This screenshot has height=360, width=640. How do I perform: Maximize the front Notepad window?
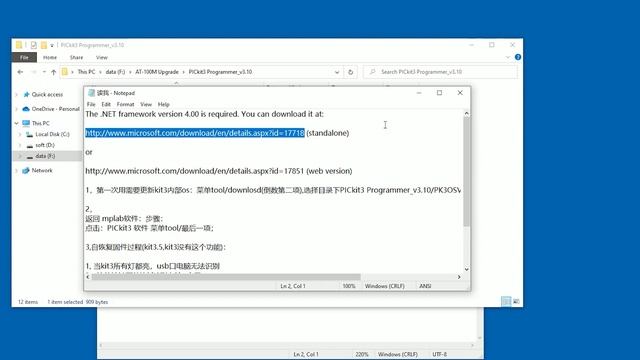pos(439,93)
